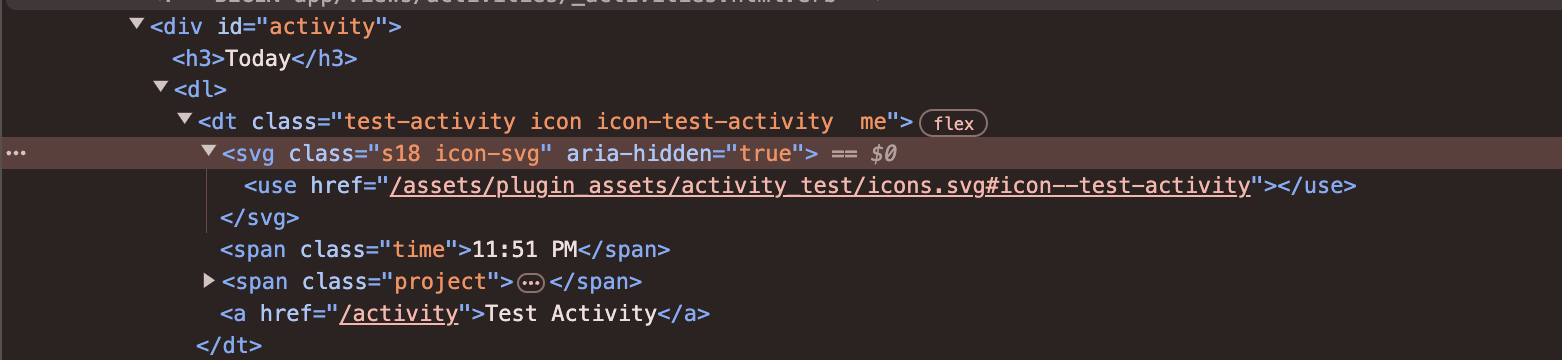Viewport: 1562px width, 360px height.
Task: Expand the span class="project" node
Action: coord(209,280)
